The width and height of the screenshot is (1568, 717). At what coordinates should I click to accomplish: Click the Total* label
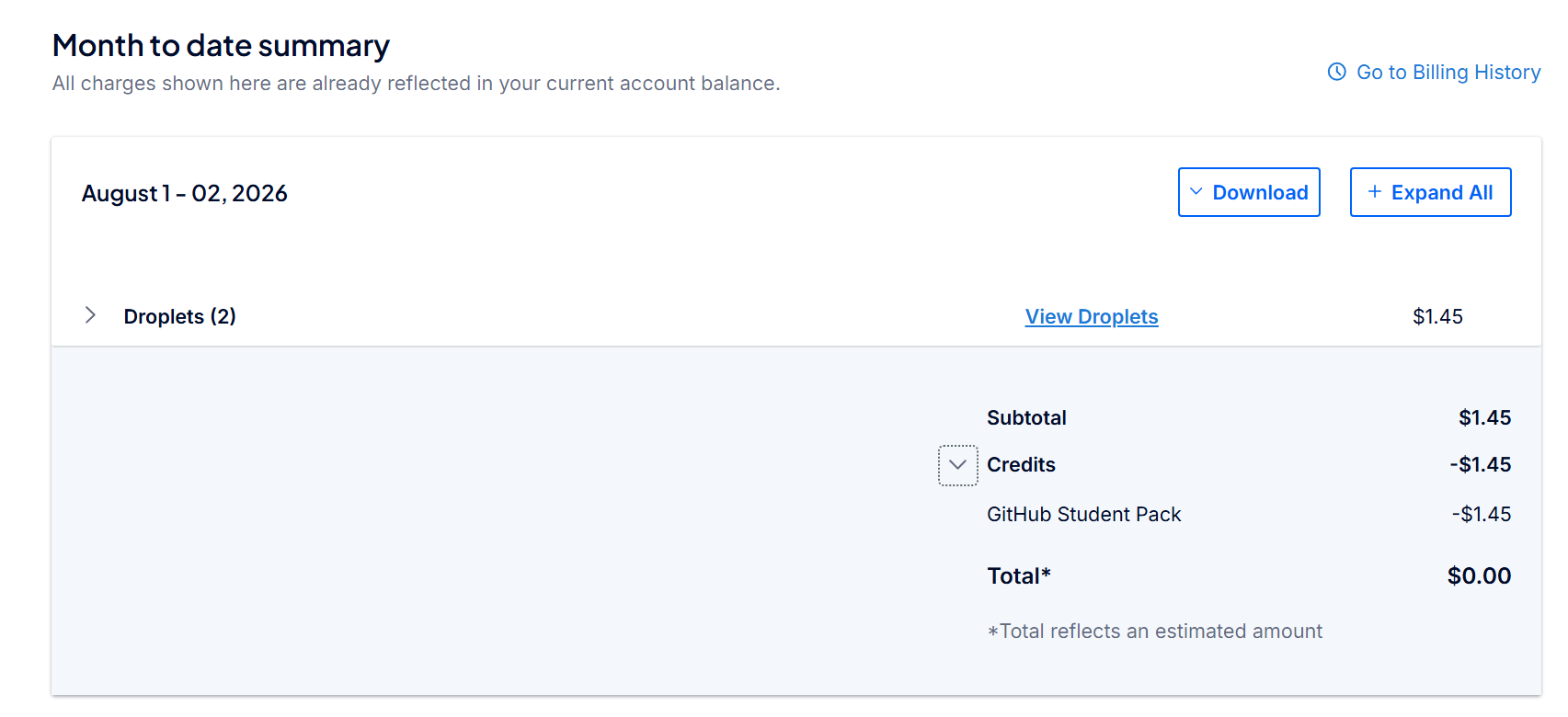[1019, 575]
